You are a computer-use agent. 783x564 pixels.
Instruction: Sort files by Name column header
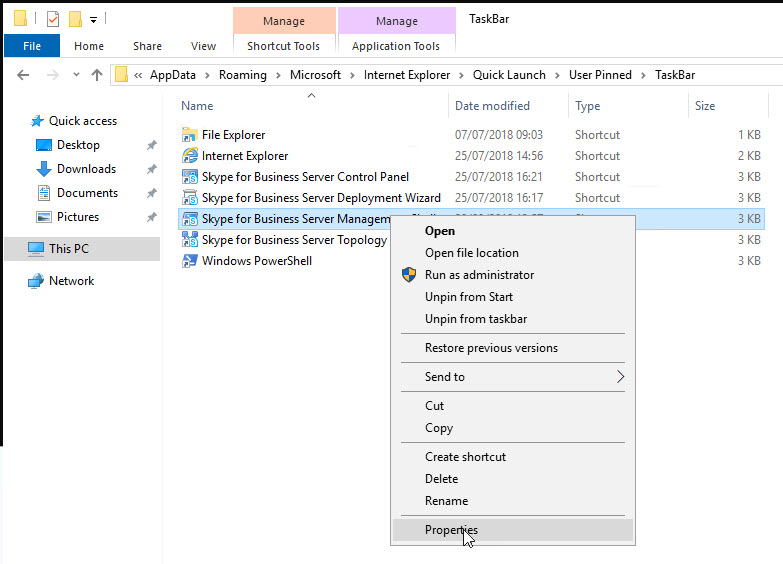198,106
